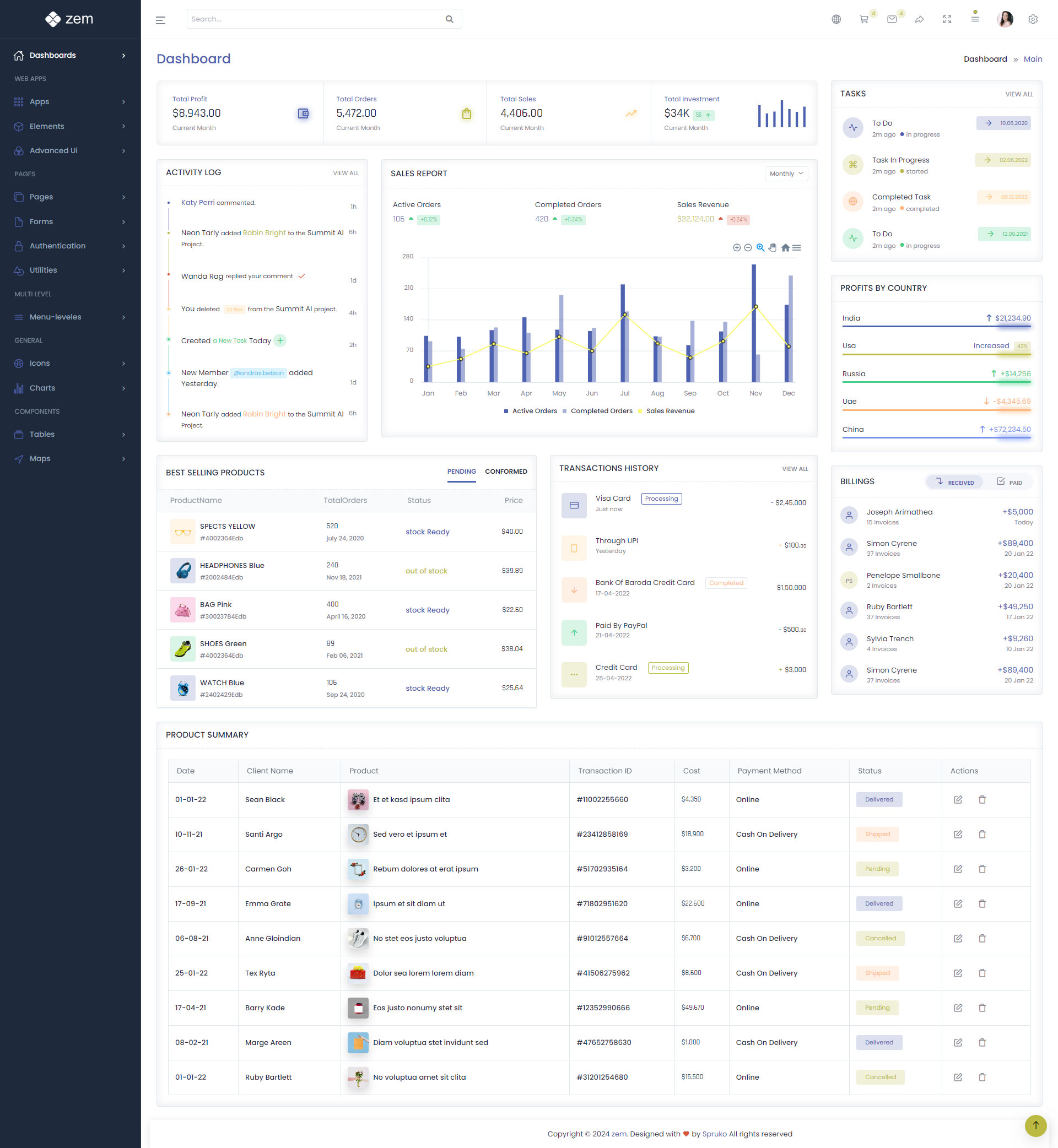Viewport: 1058px width, 1148px height.
Task: Delete the Sean Black order row
Action: 982,799
